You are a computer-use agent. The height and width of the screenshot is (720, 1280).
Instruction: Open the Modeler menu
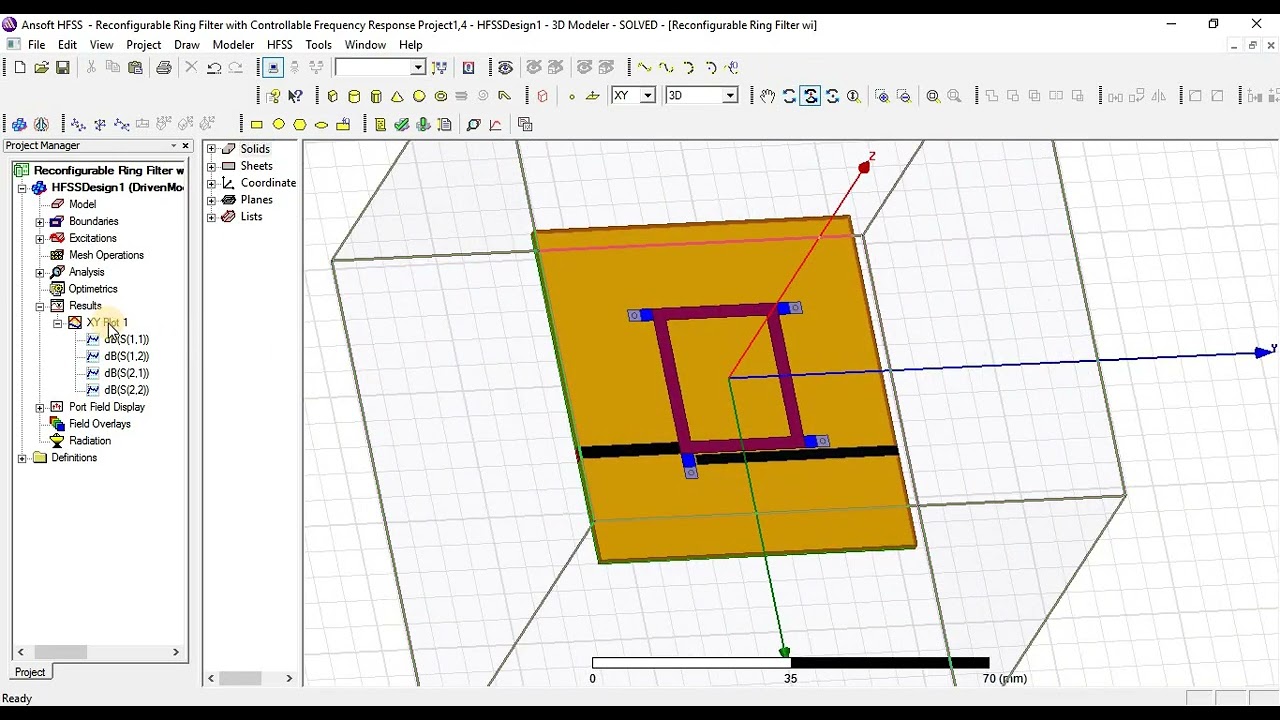233,45
